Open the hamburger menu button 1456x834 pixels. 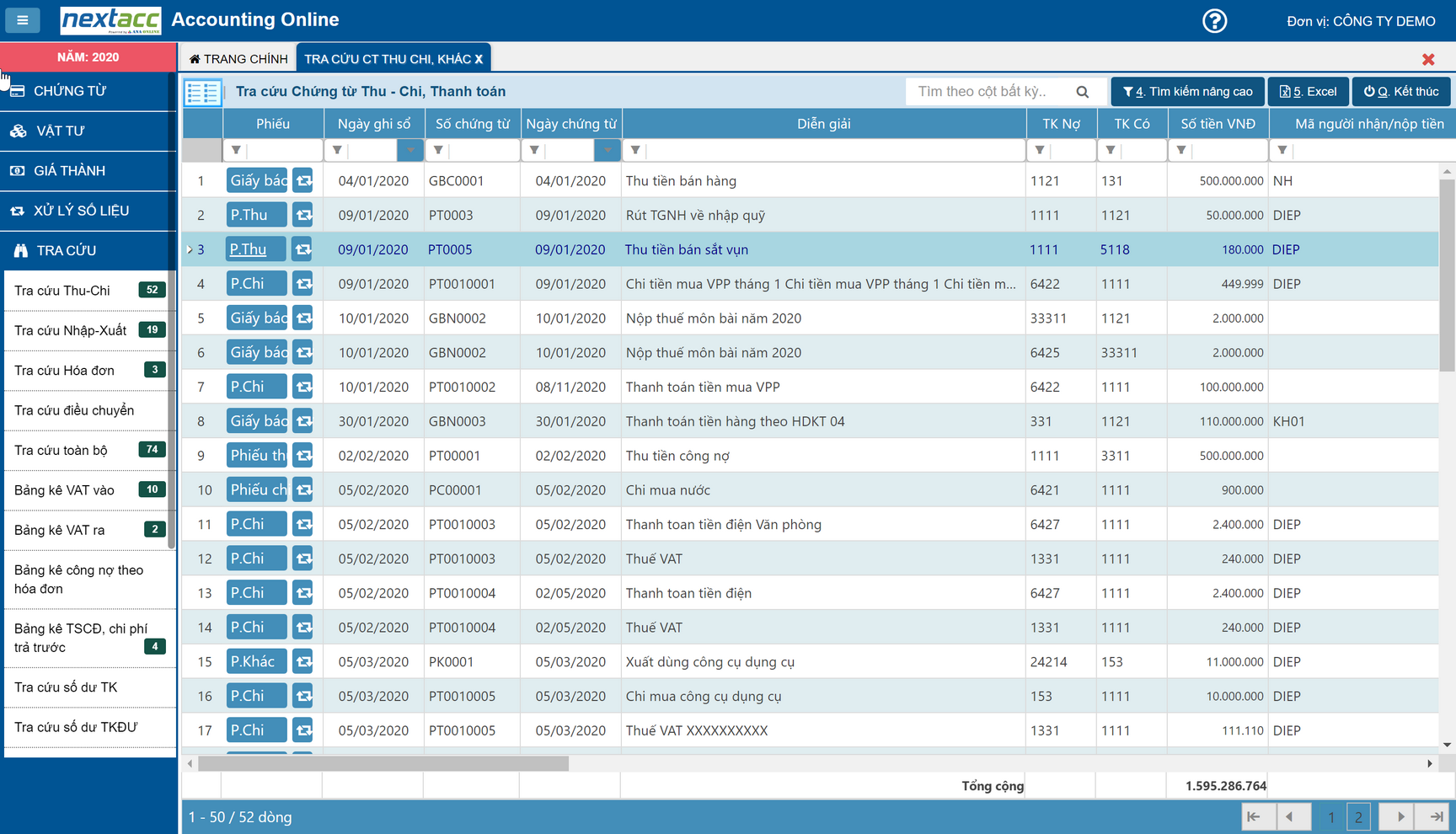coord(23,20)
